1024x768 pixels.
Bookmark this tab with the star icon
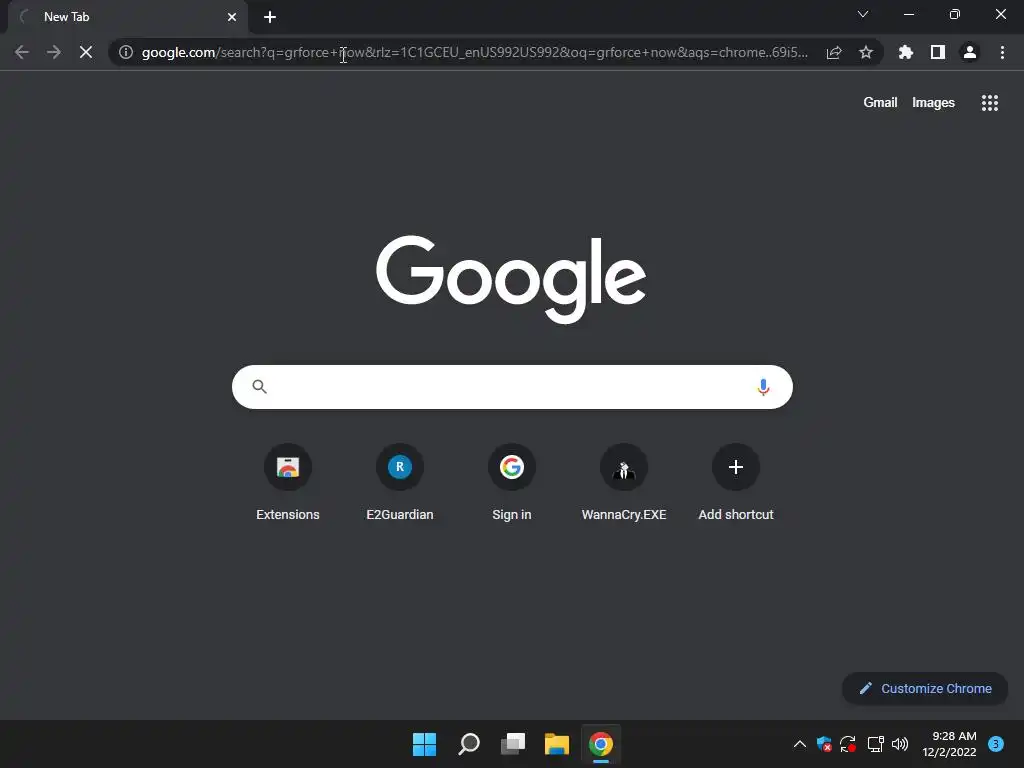866,52
